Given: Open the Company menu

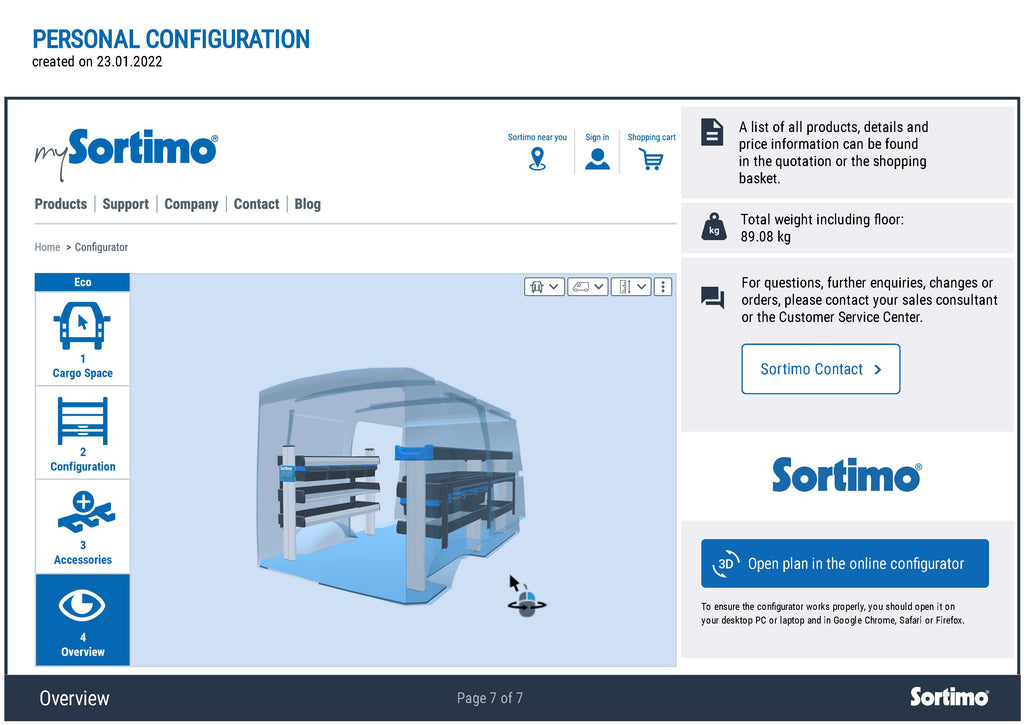Looking at the screenshot, I should [191, 204].
